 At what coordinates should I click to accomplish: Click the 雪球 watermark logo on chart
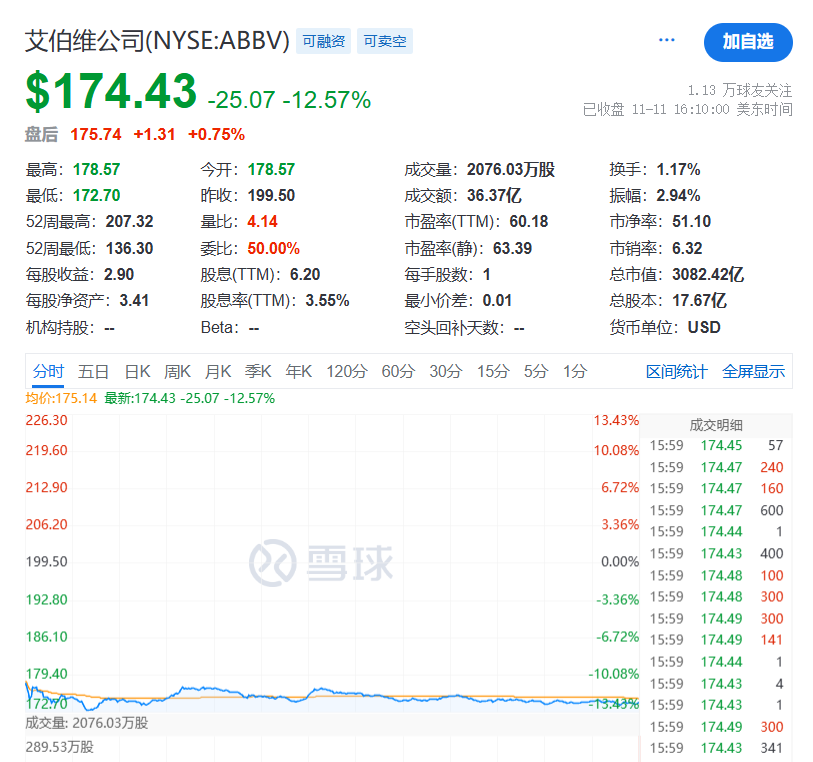[321, 562]
